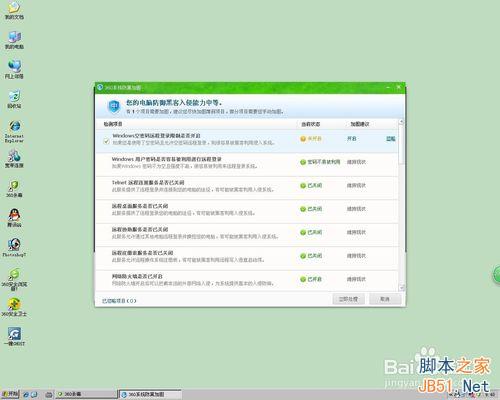This screenshot has height=400, width=500.
Task: Click the vertical scrollbar thumb in the list
Action: point(402,144)
